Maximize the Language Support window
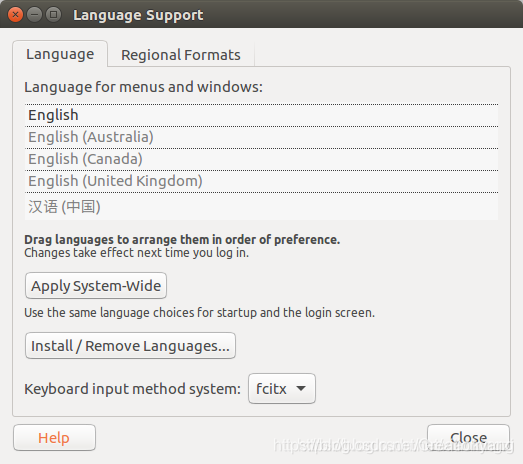 pyautogui.click(x=53, y=15)
